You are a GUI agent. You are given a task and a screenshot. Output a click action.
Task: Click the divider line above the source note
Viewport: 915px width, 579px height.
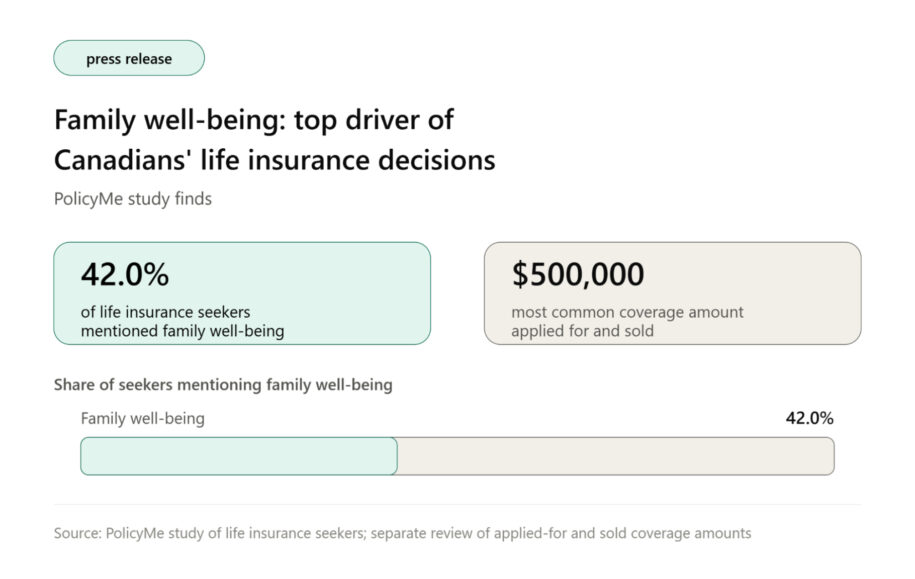coord(458,505)
